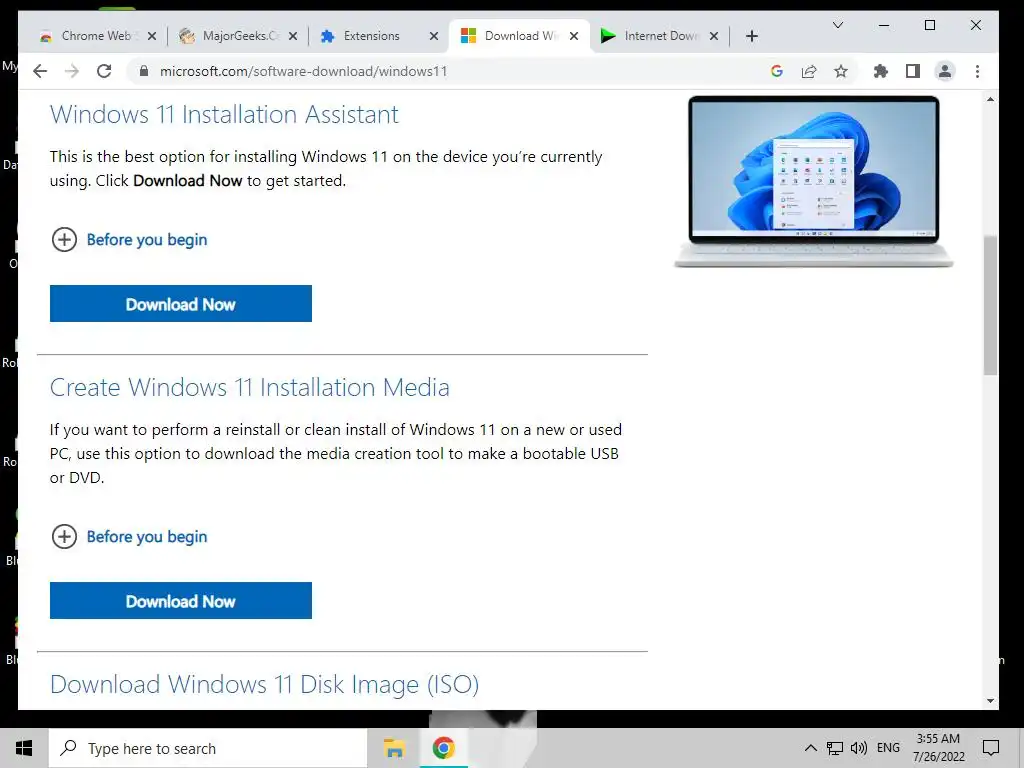Close the Extensions tab
The height and width of the screenshot is (768, 1024).
(x=434, y=36)
